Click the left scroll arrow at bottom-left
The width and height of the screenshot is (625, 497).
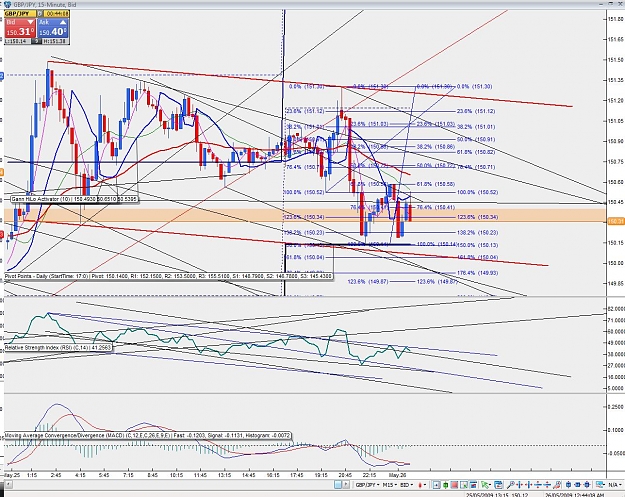point(7,485)
